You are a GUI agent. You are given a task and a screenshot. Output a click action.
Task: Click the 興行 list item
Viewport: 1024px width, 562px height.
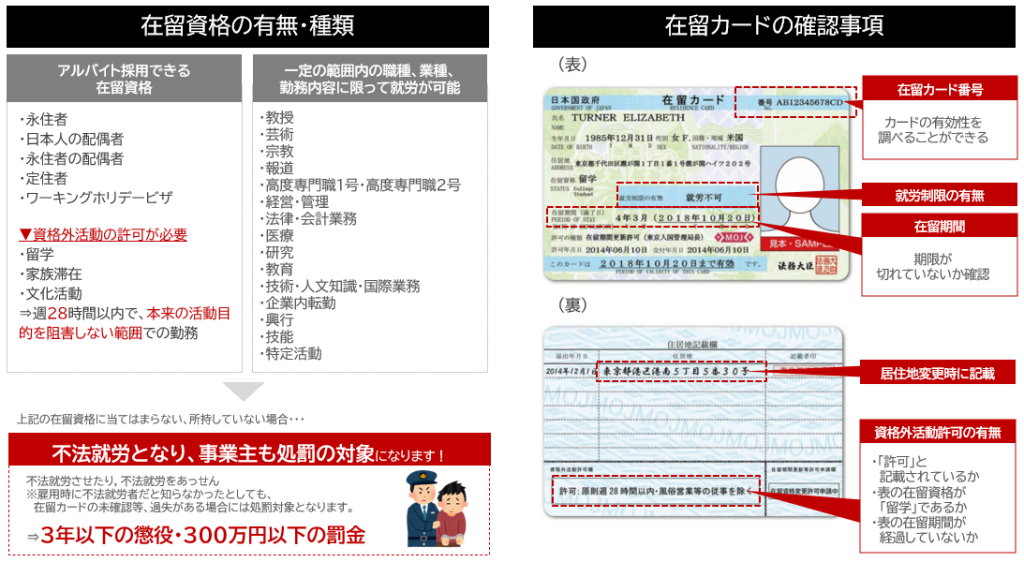[277, 320]
